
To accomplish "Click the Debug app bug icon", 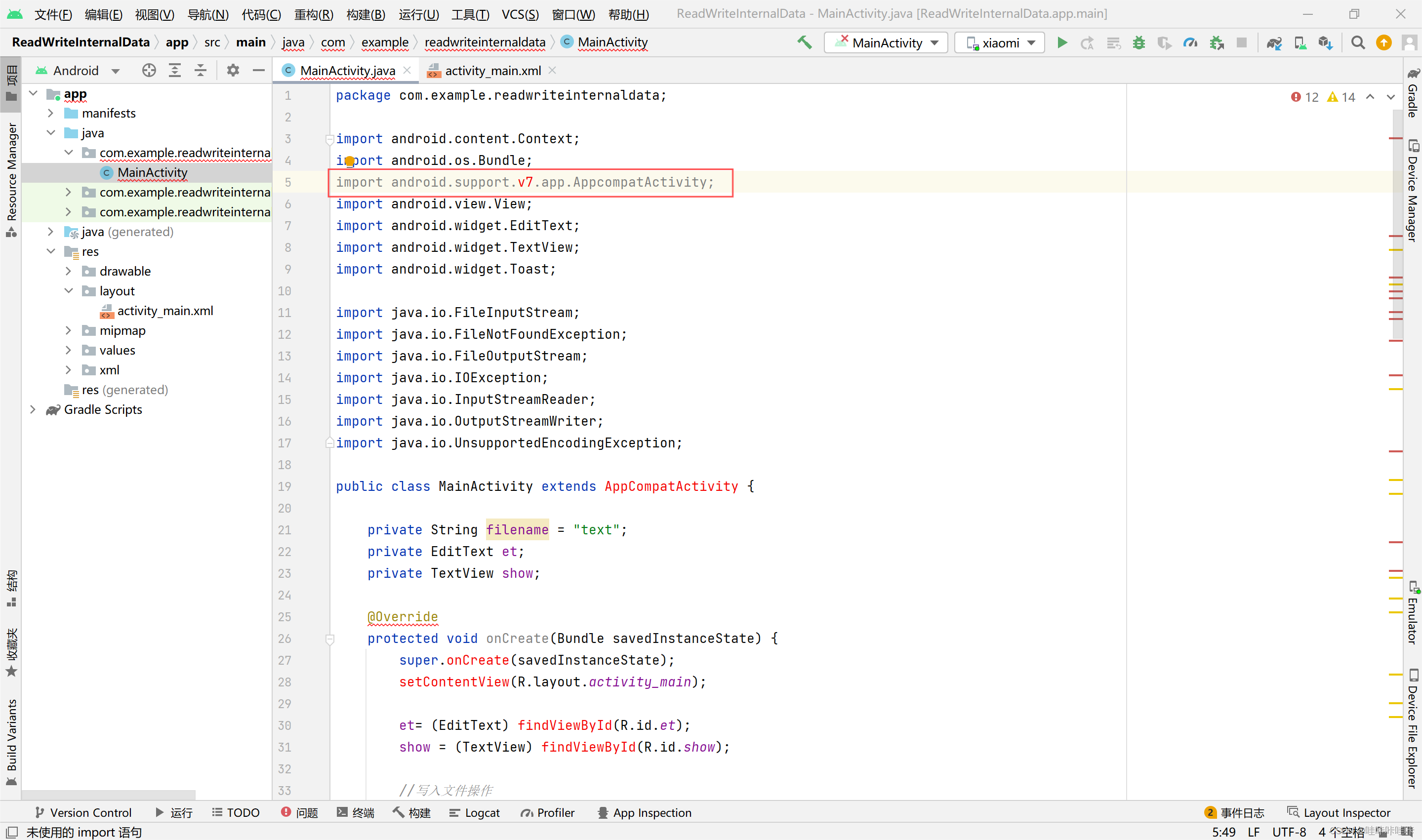I will 1138,43.
